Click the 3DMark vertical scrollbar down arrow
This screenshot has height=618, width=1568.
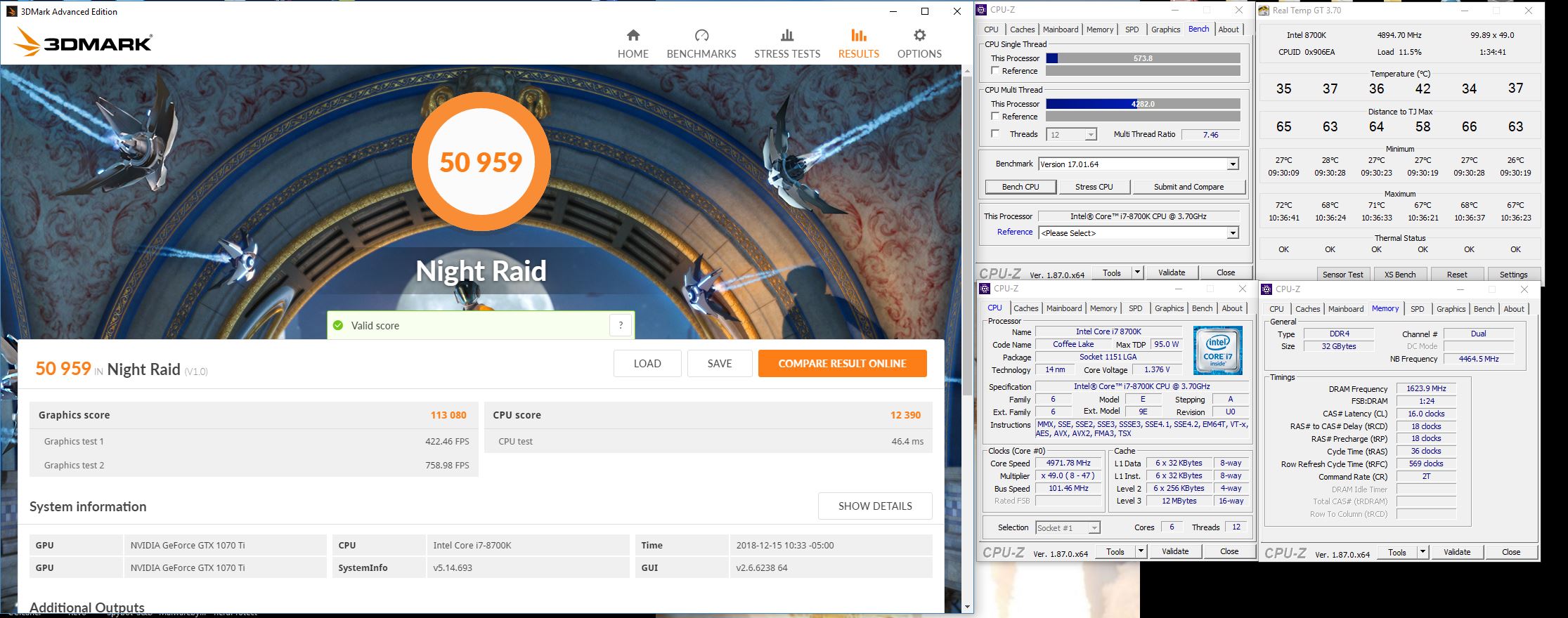[x=967, y=606]
